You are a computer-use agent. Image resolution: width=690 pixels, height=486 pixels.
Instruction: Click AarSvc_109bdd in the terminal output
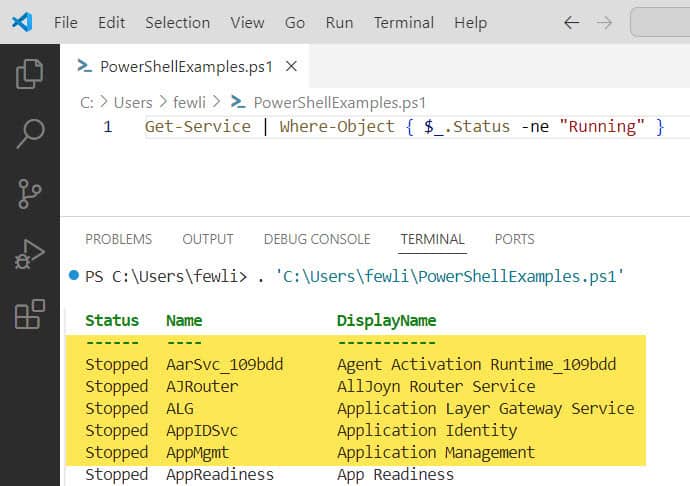tap(225, 364)
